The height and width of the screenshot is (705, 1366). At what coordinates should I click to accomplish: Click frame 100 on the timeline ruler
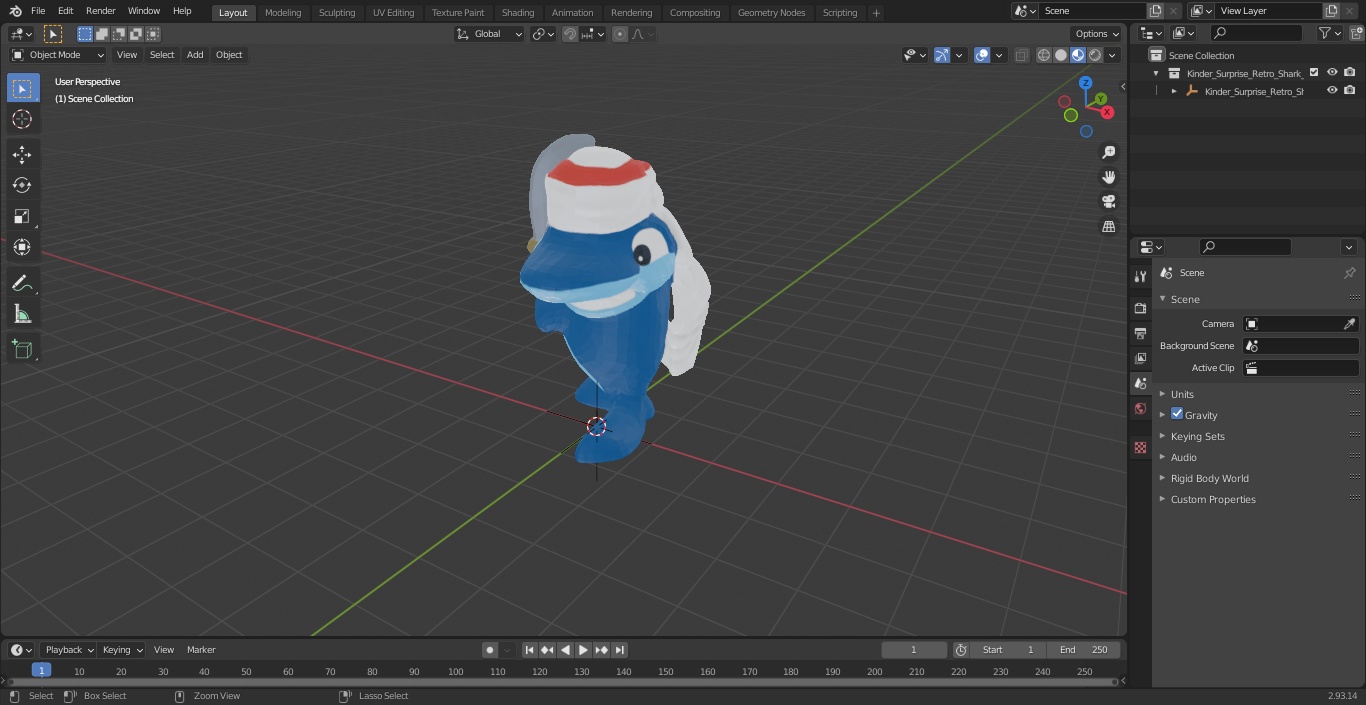[x=455, y=672]
